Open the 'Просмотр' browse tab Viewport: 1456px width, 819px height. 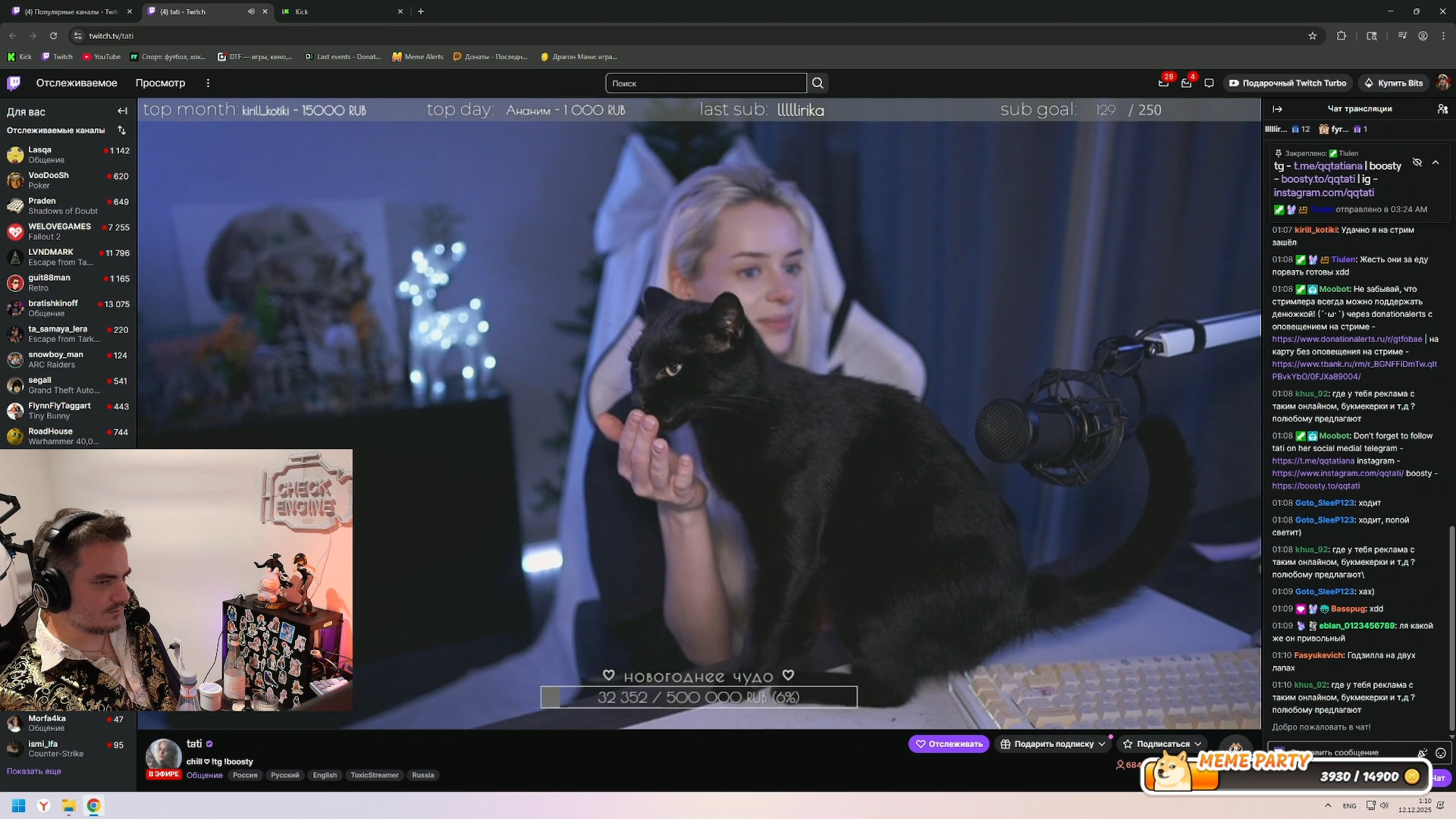pyautogui.click(x=160, y=83)
